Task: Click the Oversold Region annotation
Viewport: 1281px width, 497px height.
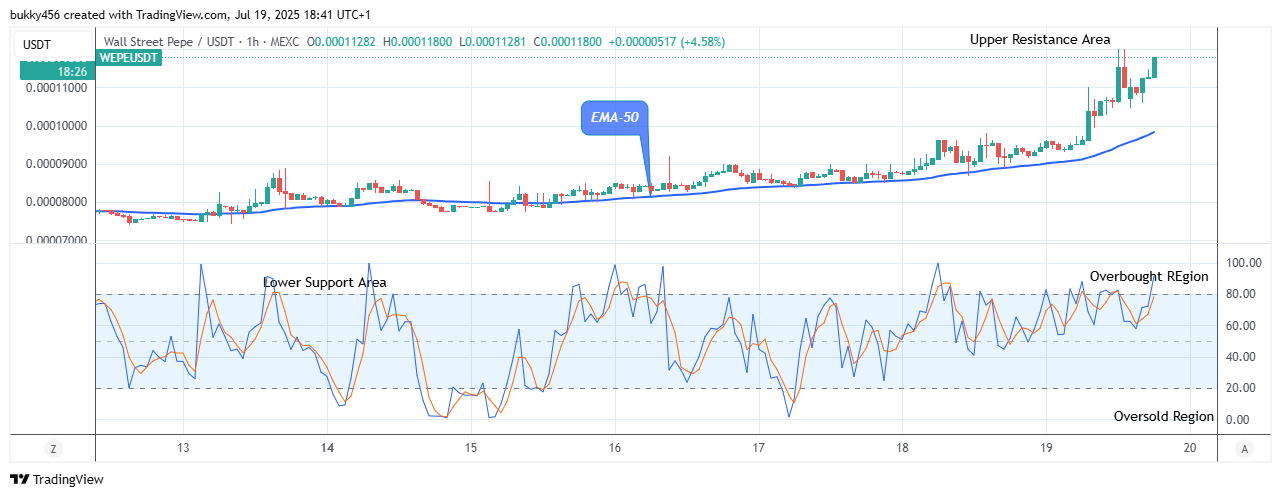Action: [1164, 416]
